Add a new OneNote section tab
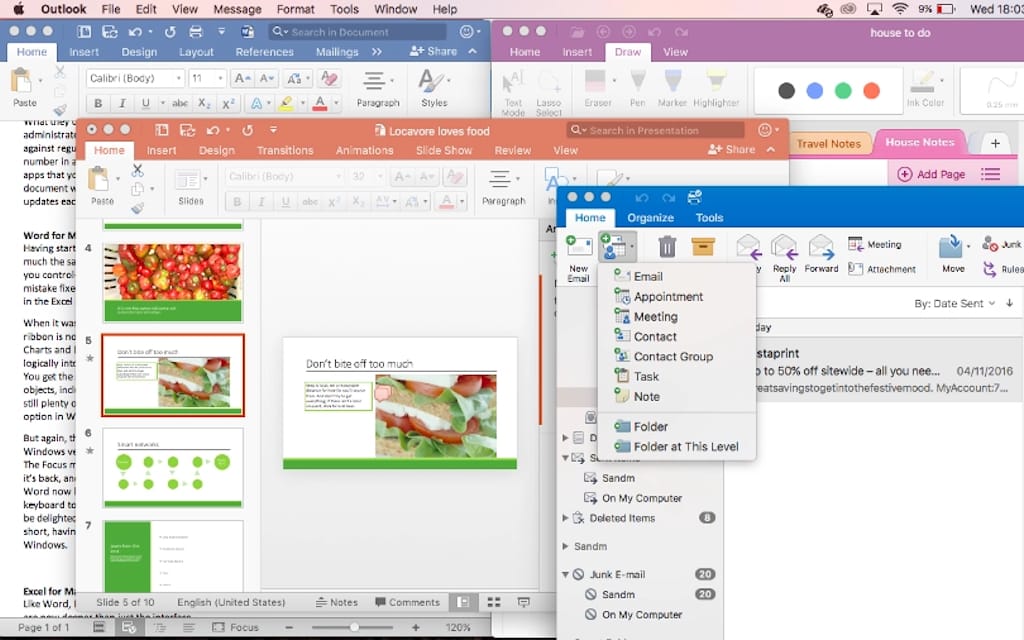 [995, 143]
